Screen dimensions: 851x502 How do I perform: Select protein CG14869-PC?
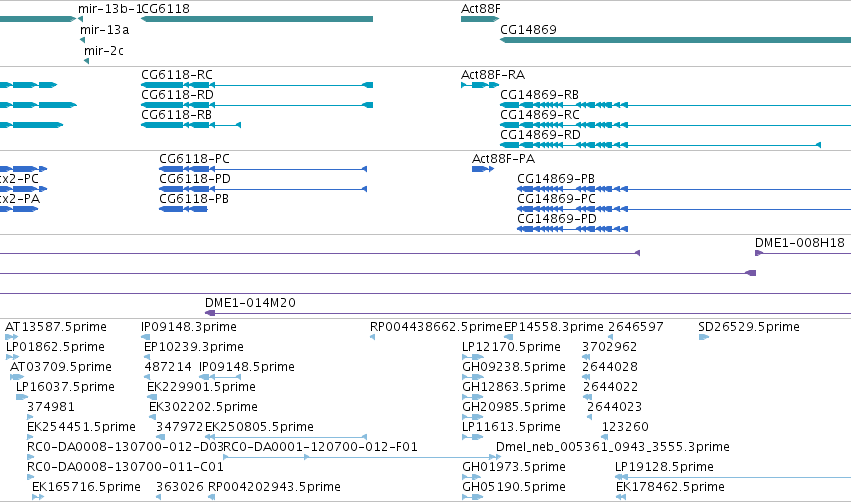point(684,209)
